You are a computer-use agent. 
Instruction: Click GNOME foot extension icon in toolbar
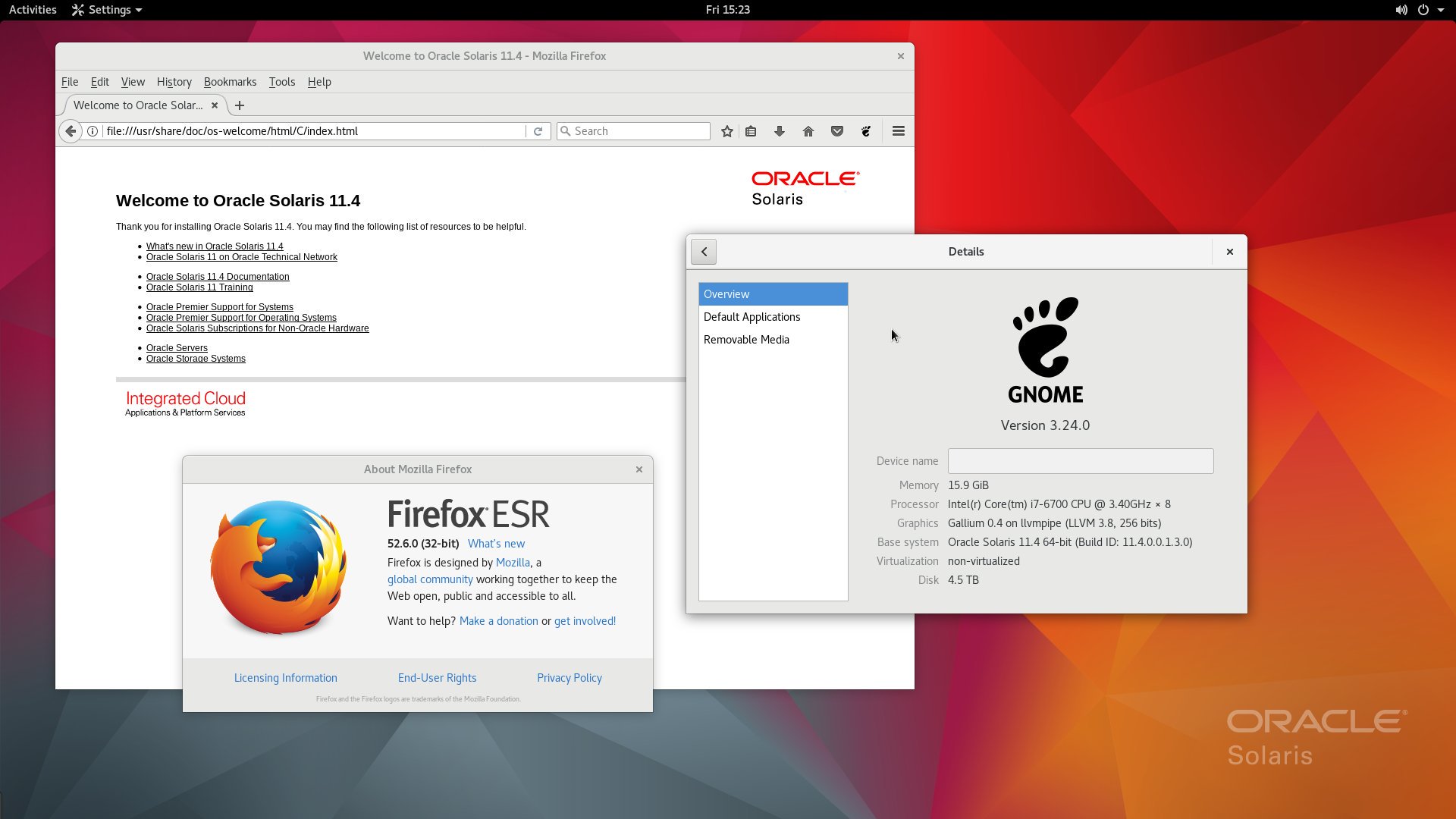[866, 131]
